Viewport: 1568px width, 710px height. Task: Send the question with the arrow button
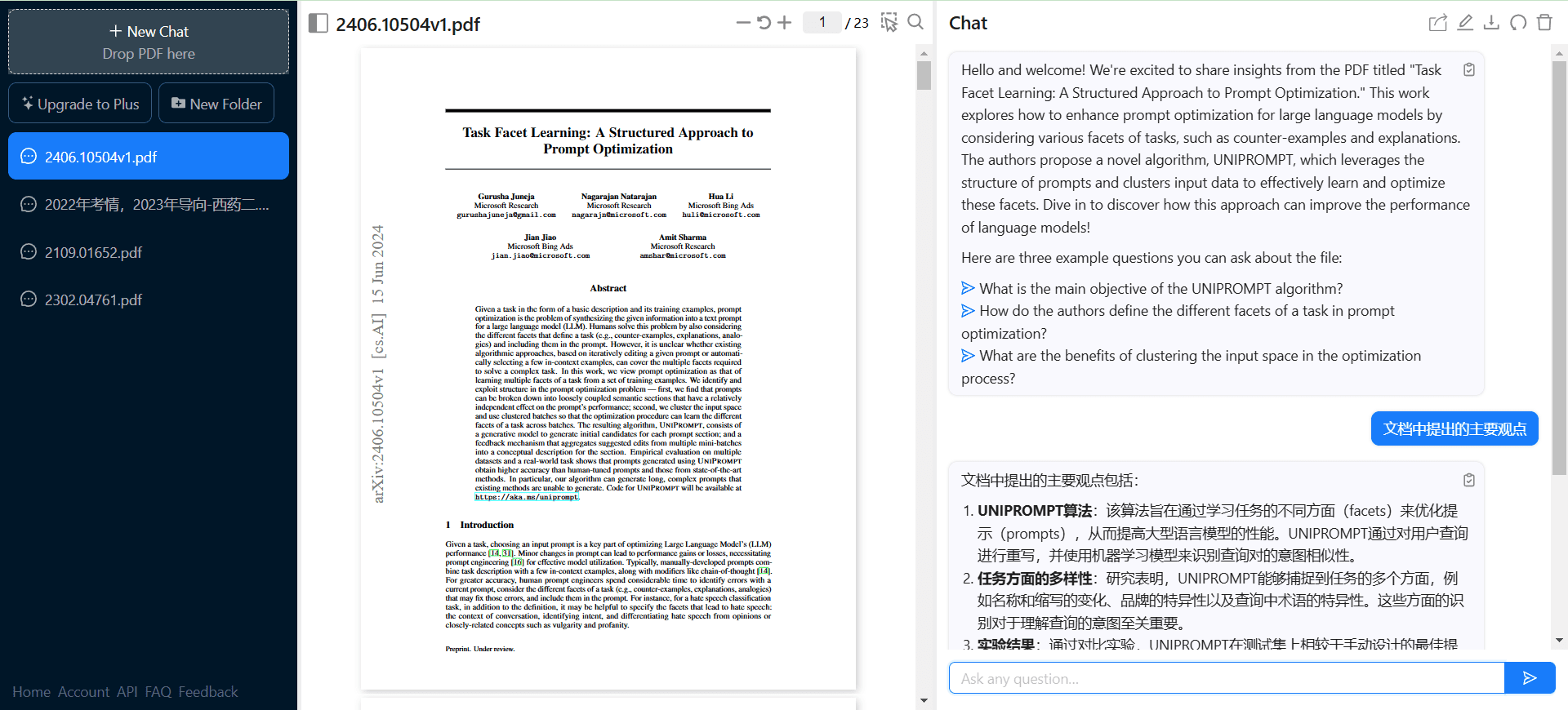pyautogui.click(x=1530, y=678)
